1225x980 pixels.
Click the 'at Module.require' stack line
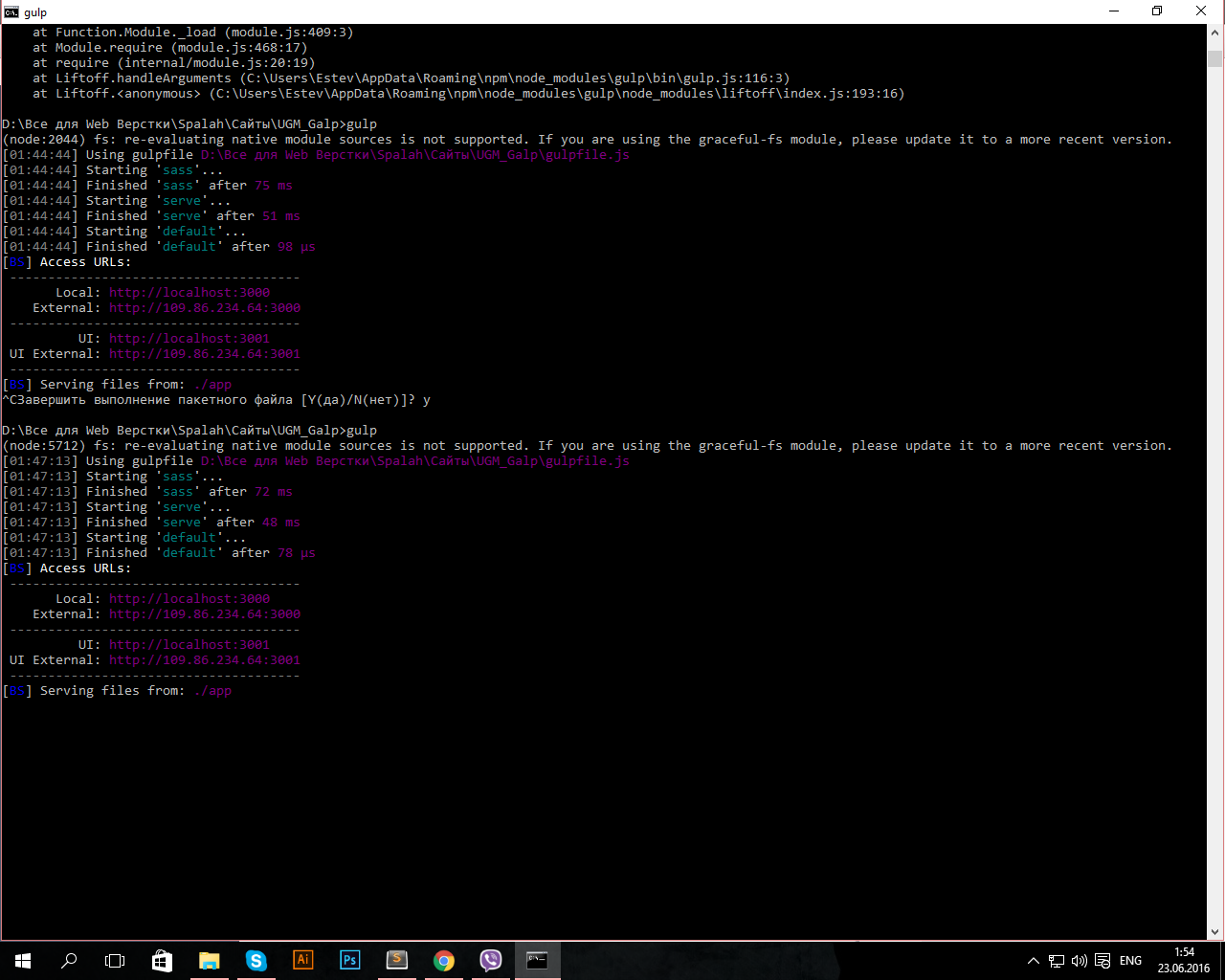click(x=170, y=48)
